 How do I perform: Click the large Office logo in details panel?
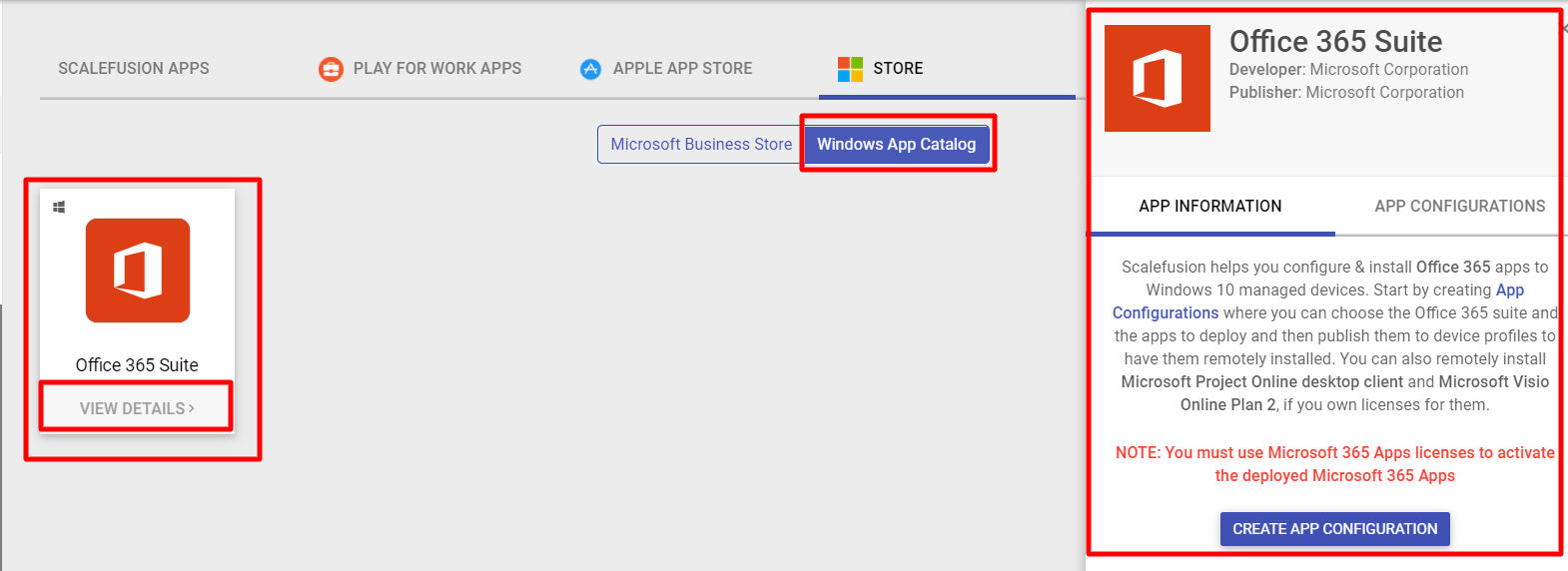(x=1158, y=79)
